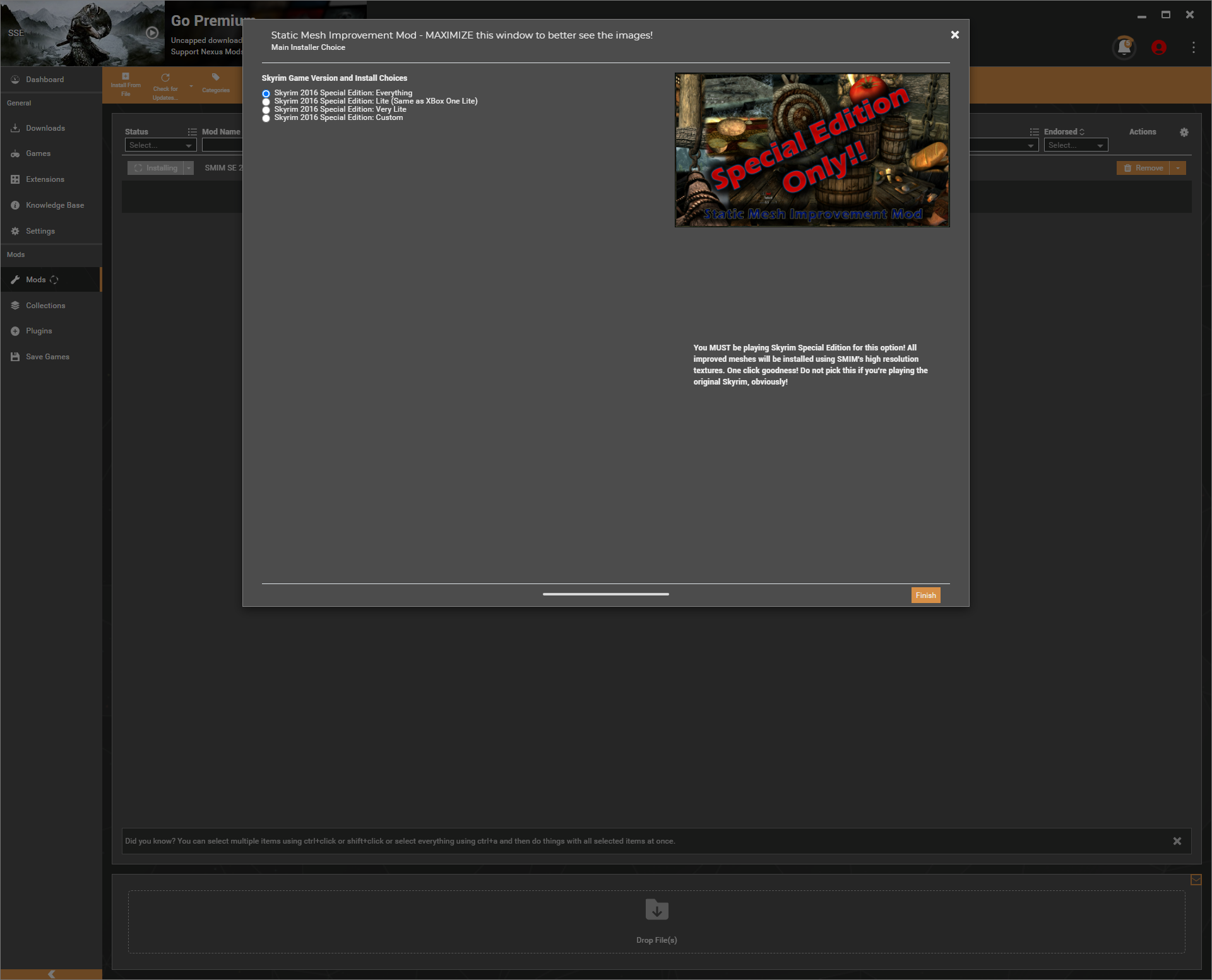Open the notifications bell icon
Image resolution: width=1212 pixels, height=980 pixels.
1126,47
